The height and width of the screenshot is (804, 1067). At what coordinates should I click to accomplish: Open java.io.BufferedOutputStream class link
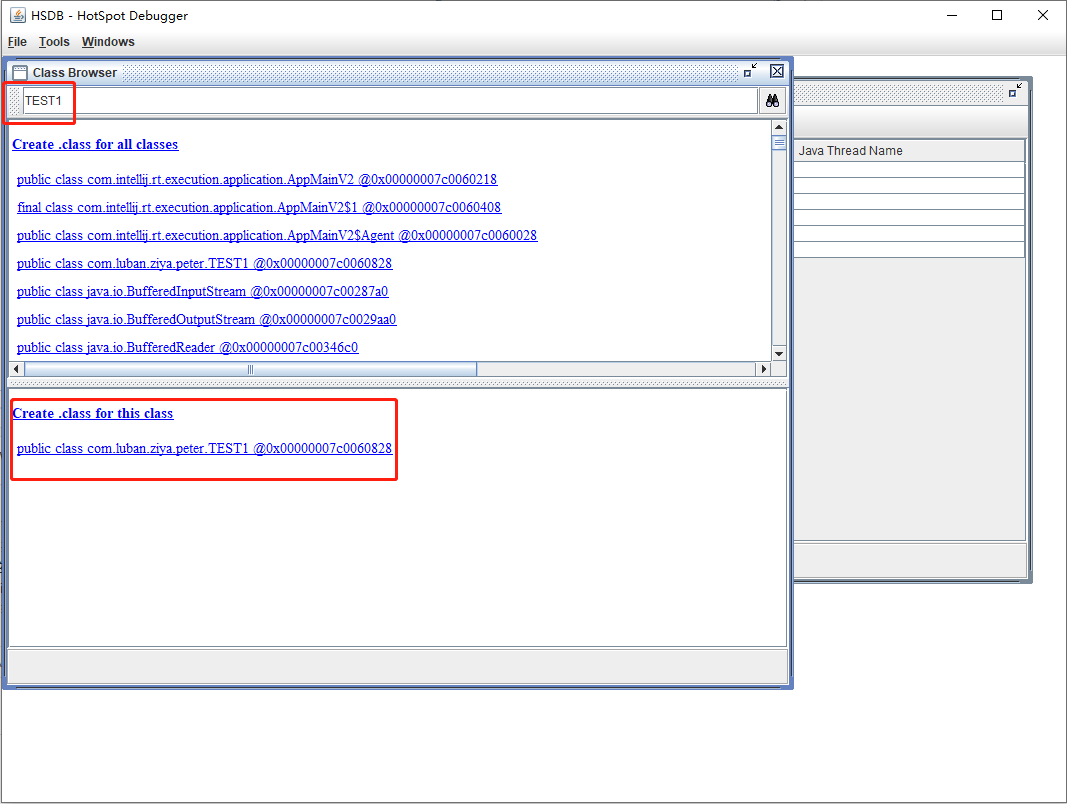206,319
